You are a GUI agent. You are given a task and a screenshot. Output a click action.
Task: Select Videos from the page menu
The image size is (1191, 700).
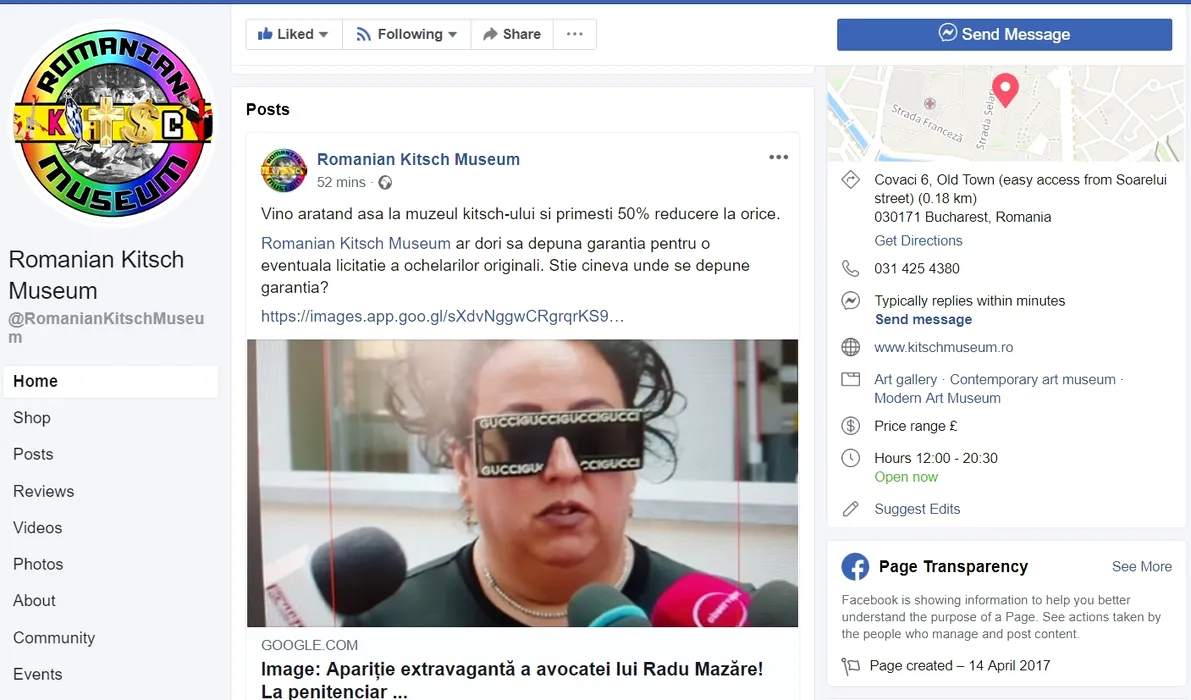click(38, 528)
